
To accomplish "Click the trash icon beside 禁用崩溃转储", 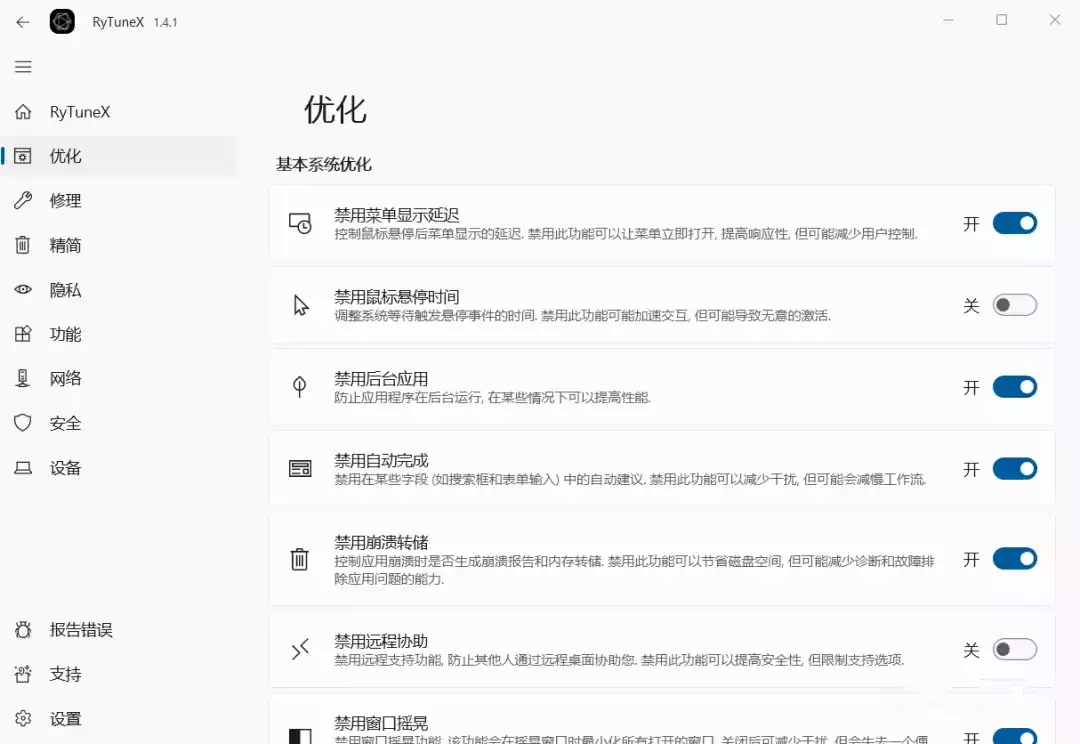I will [300, 560].
